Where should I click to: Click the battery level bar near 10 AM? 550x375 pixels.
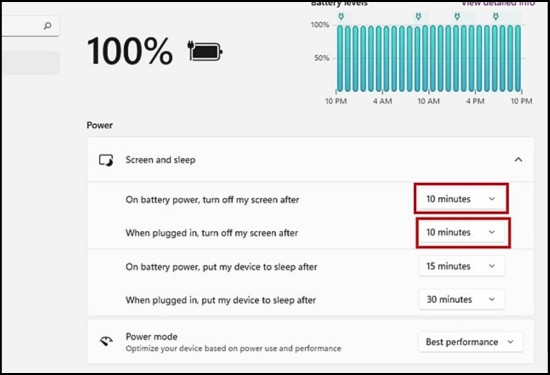tap(425, 59)
